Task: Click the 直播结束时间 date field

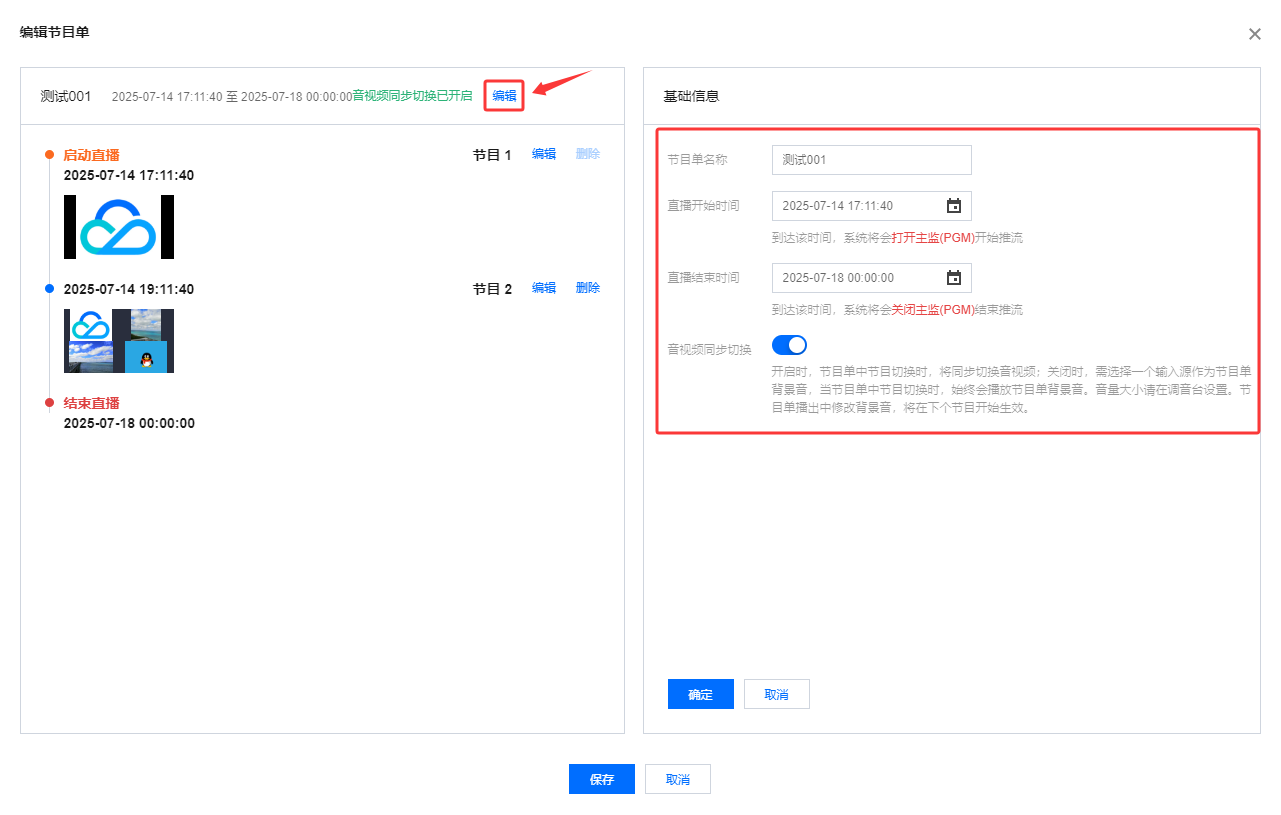Action: point(872,278)
